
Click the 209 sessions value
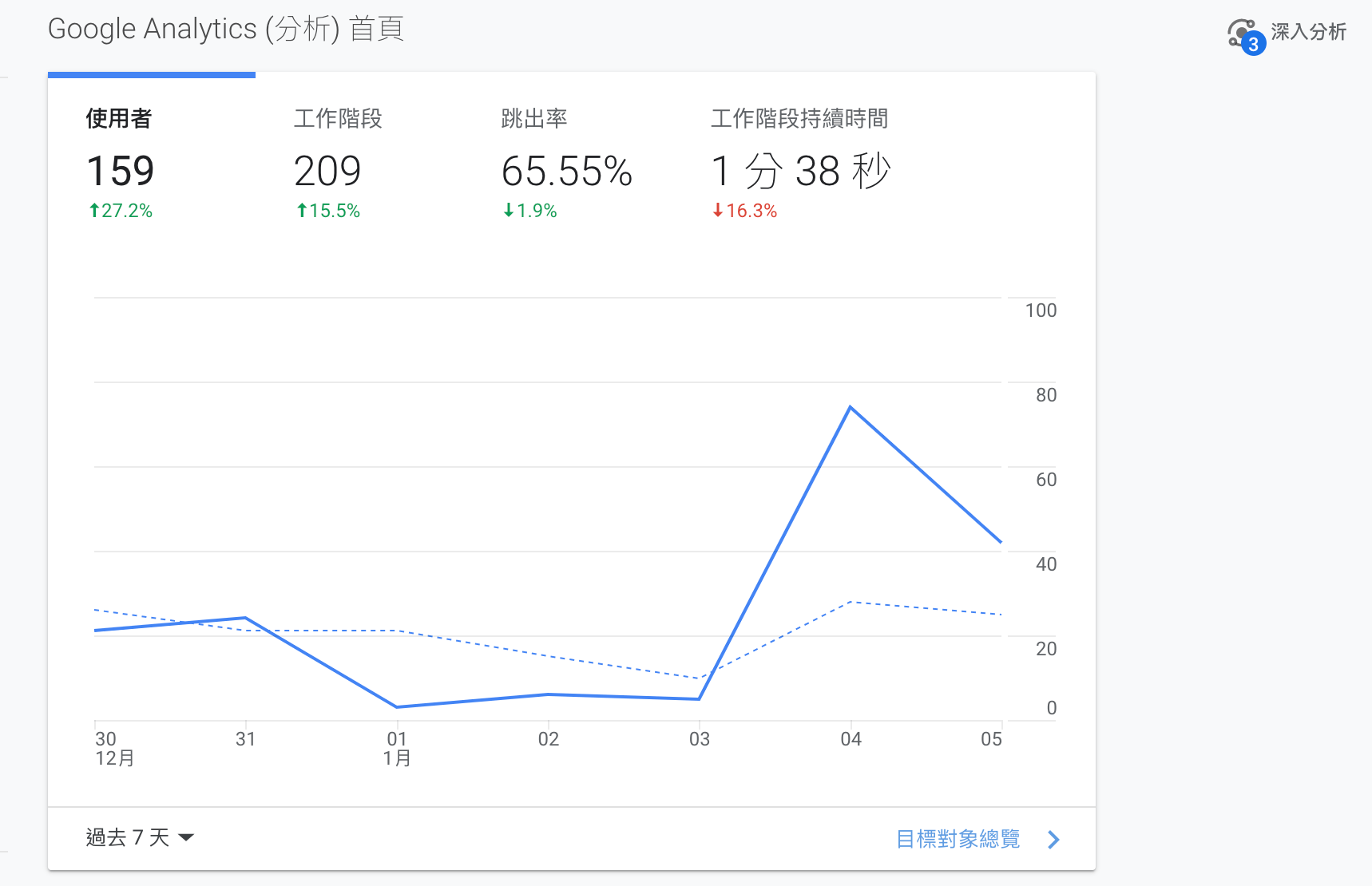(327, 171)
